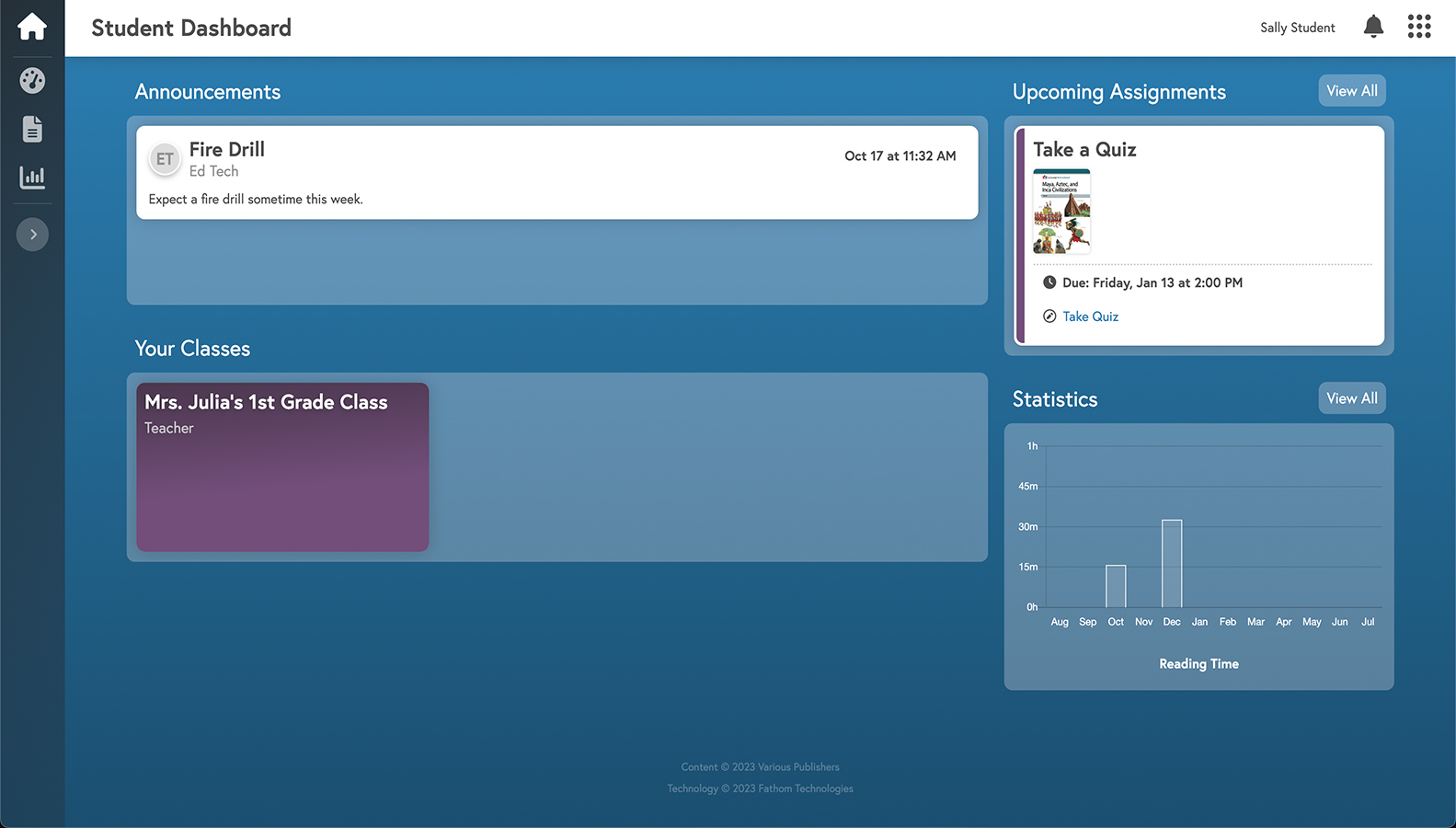Open the apps grid menu
The image size is (1456, 828).
(x=1418, y=27)
